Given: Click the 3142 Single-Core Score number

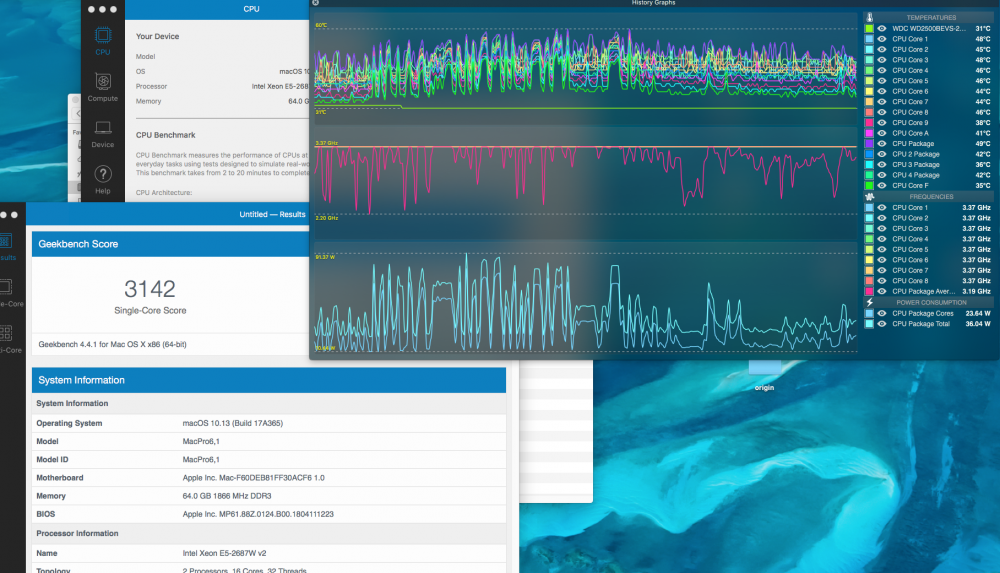Looking at the screenshot, I should [x=150, y=289].
